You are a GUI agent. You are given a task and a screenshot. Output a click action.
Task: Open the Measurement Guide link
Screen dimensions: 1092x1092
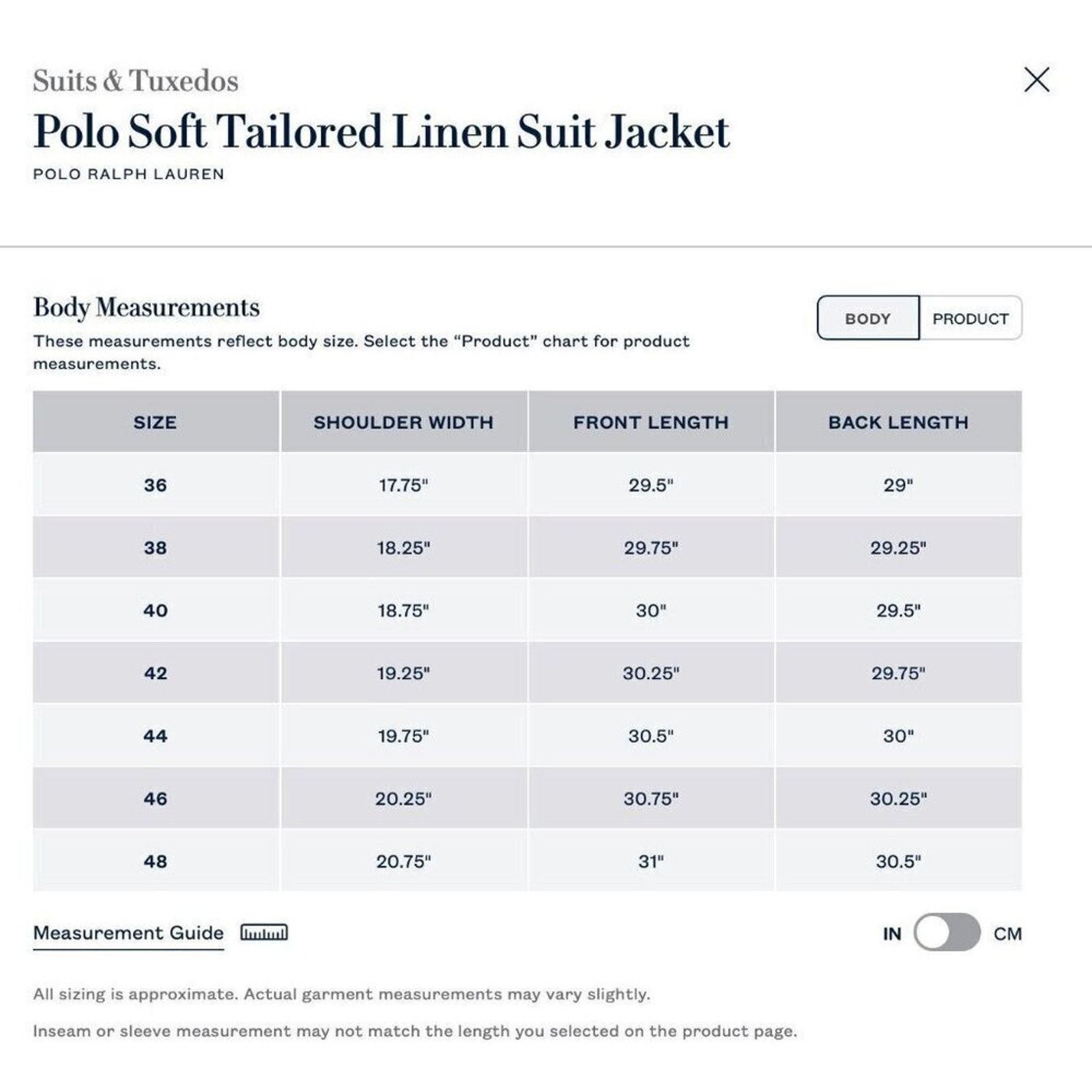coord(128,933)
